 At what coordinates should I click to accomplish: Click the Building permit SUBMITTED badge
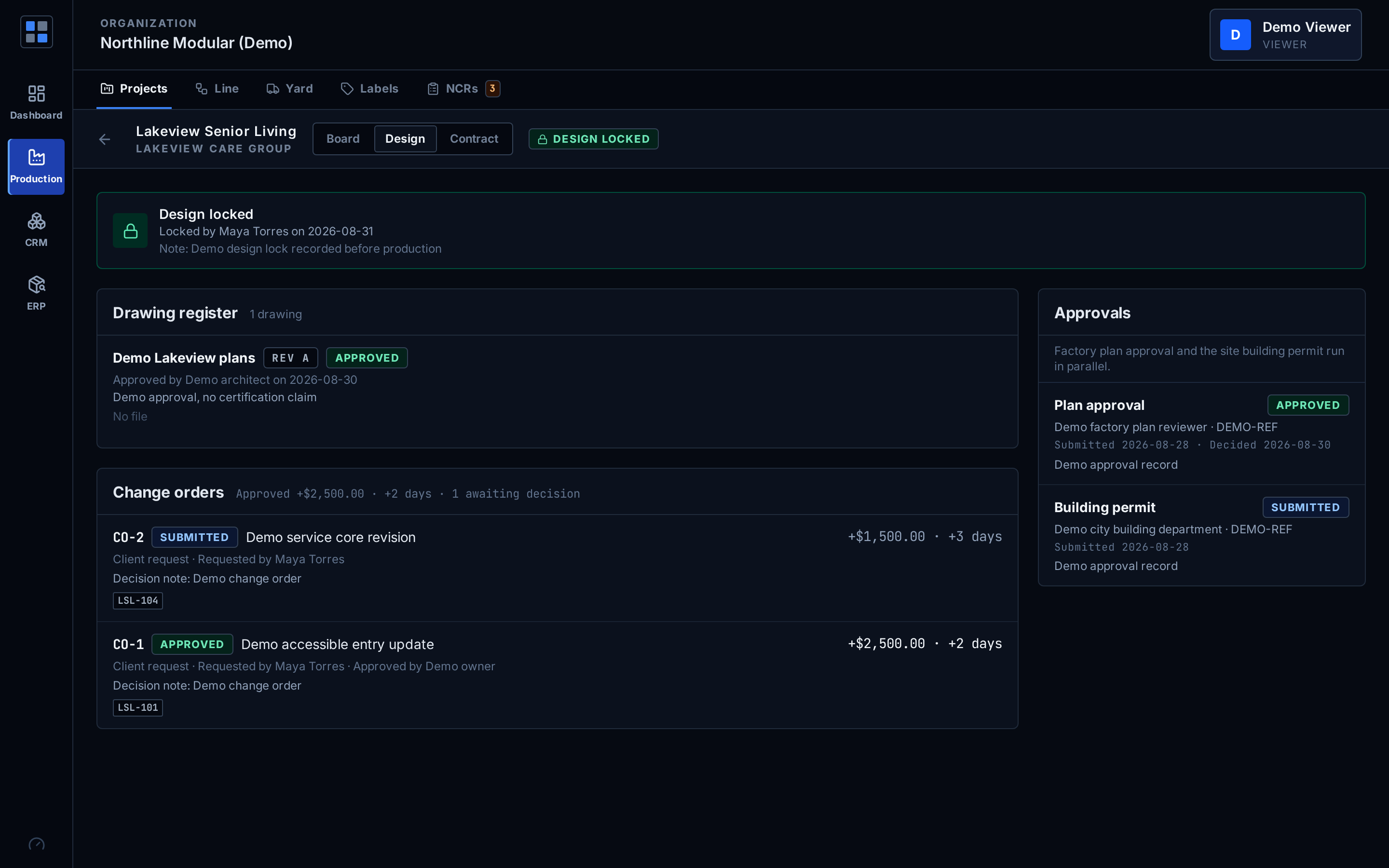pos(1305,507)
